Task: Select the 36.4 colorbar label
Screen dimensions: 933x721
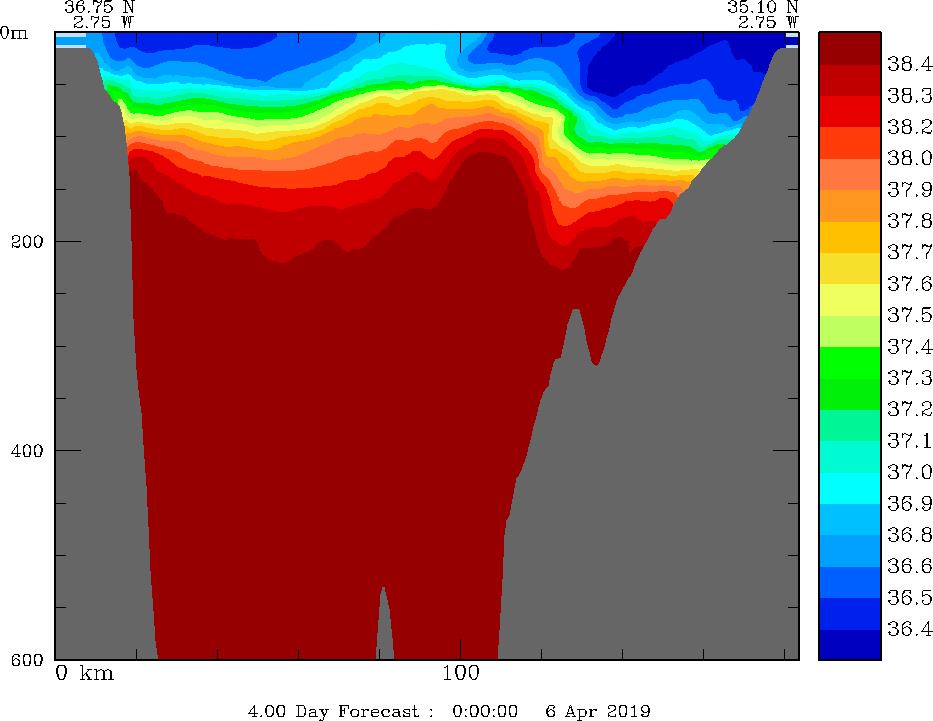Action: tap(909, 629)
